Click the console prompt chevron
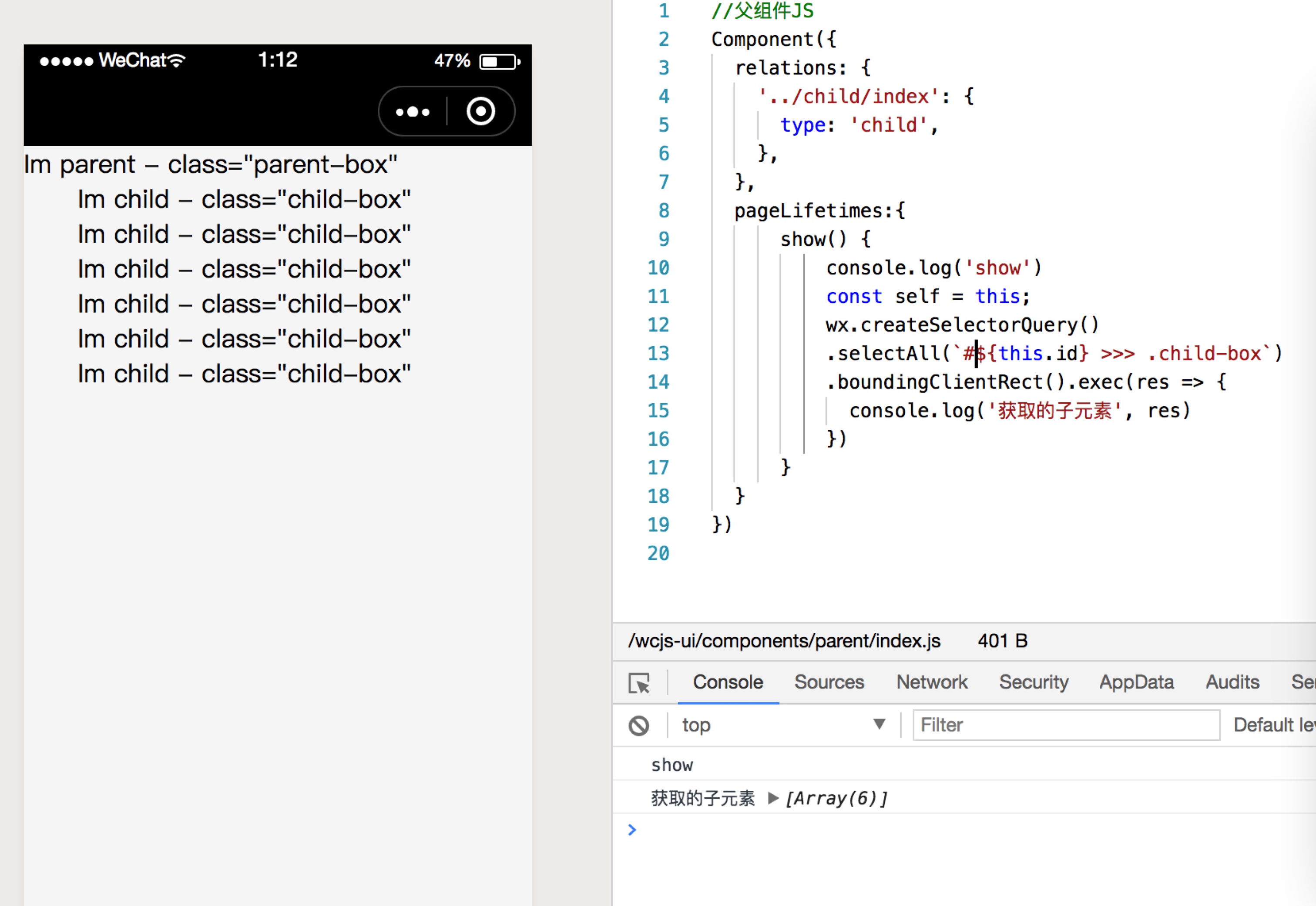Image resolution: width=1316 pixels, height=906 pixels. (x=632, y=830)
